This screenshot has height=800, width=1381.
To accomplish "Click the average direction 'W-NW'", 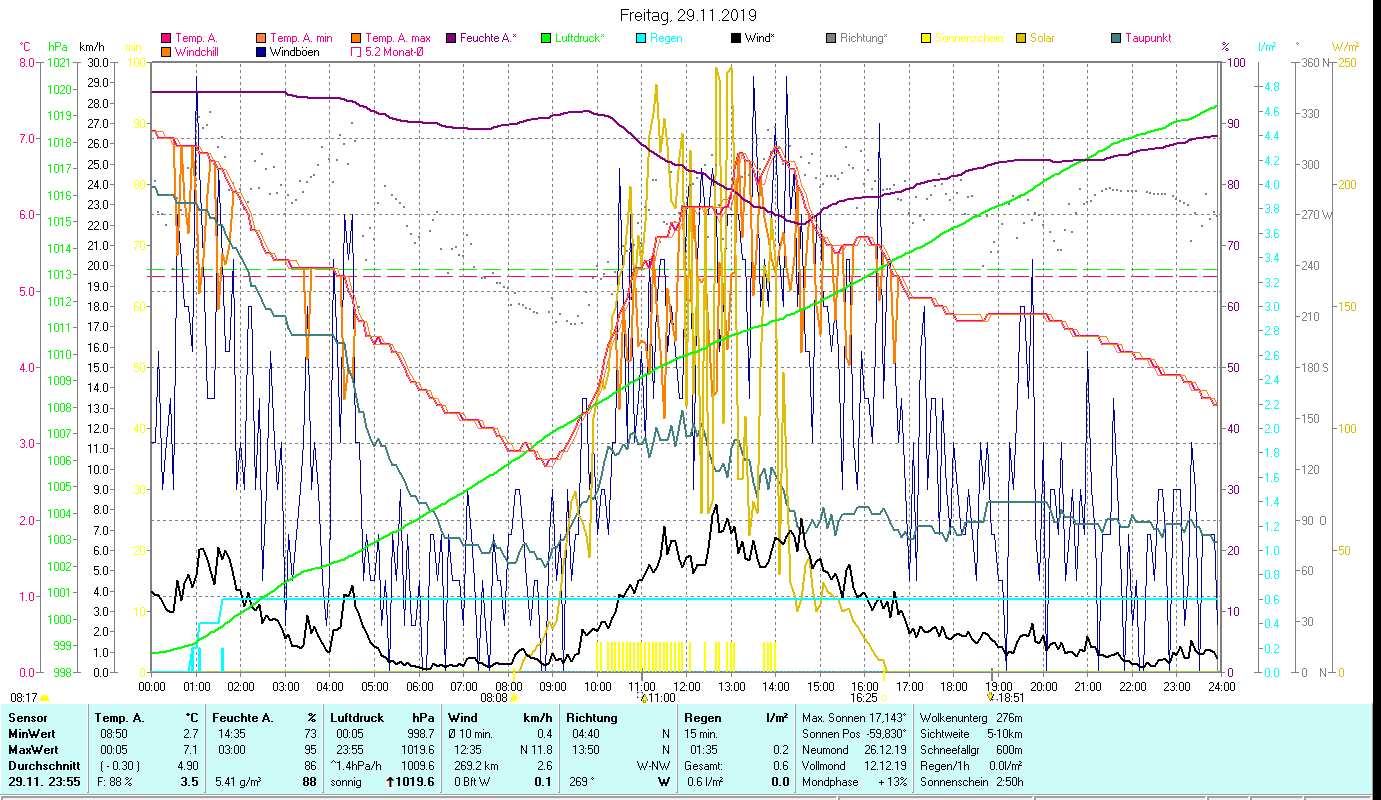I will pyautogui.click(x=653, y=766).
